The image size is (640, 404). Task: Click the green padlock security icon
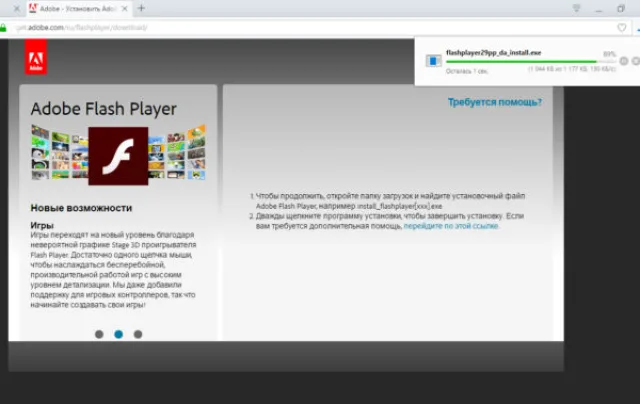[x=3, y=28]
